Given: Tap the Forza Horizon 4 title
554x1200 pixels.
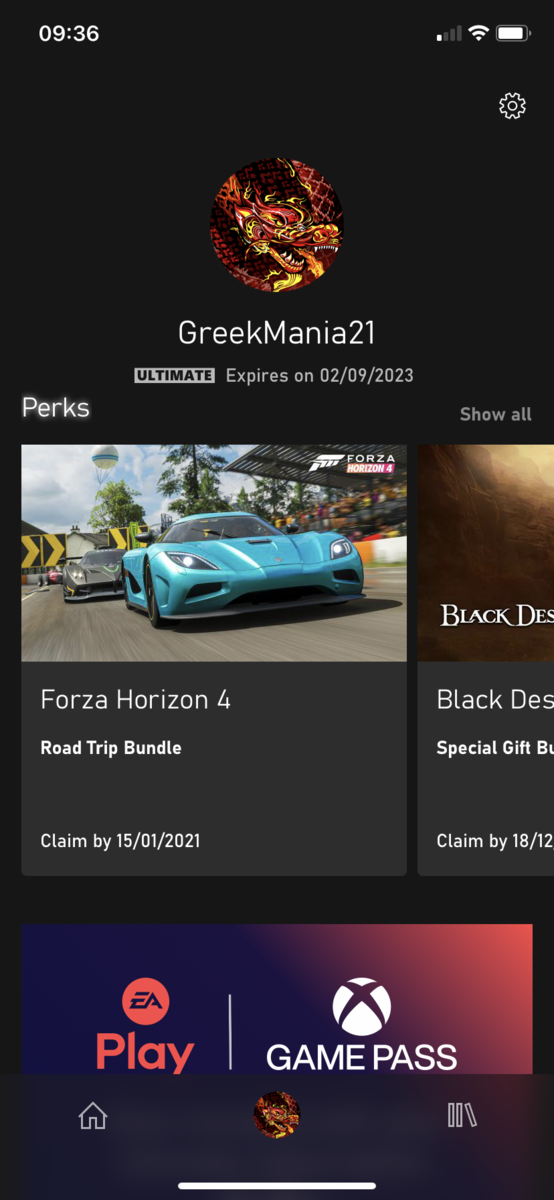Looking at the screenshot, I should tap(135, 700).
